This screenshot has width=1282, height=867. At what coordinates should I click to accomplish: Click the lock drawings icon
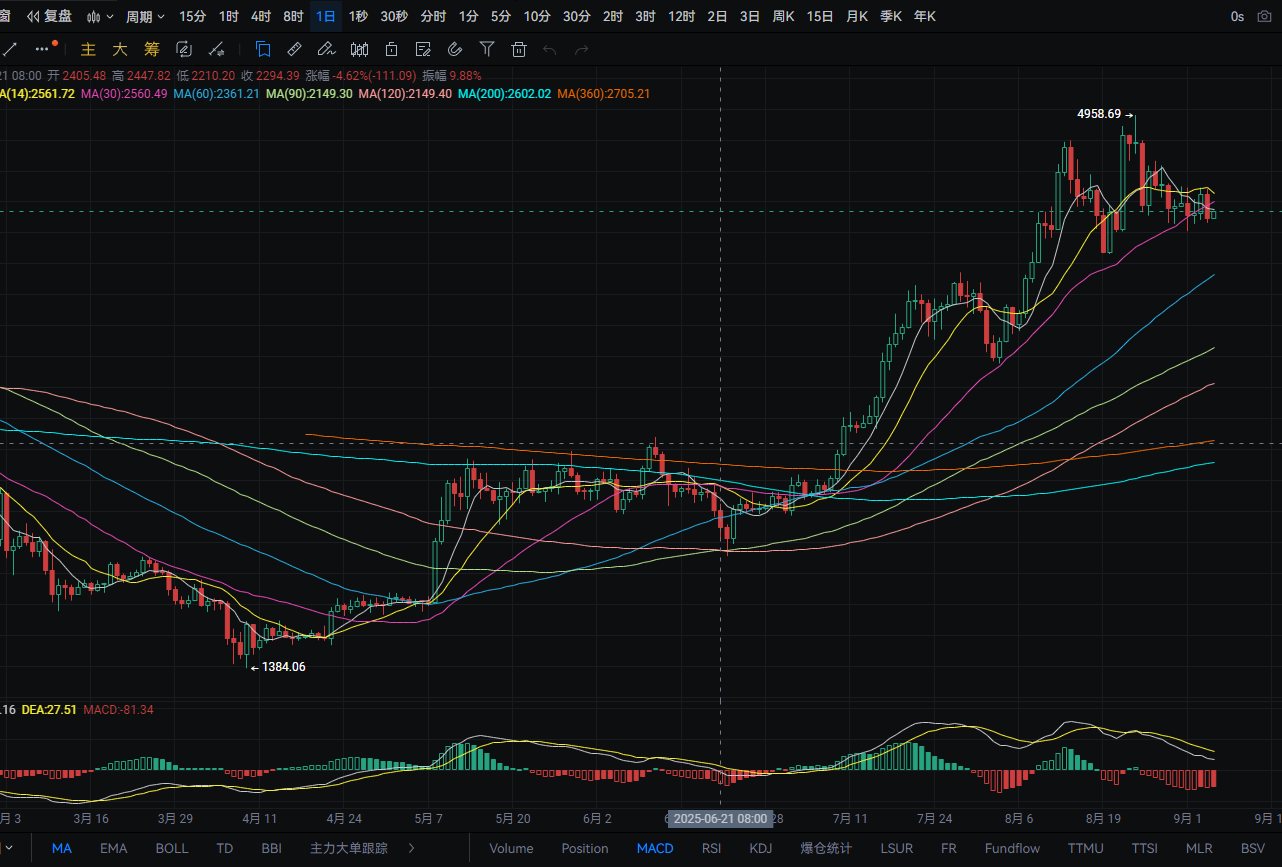pyautogui.click(x=391, y=49)
